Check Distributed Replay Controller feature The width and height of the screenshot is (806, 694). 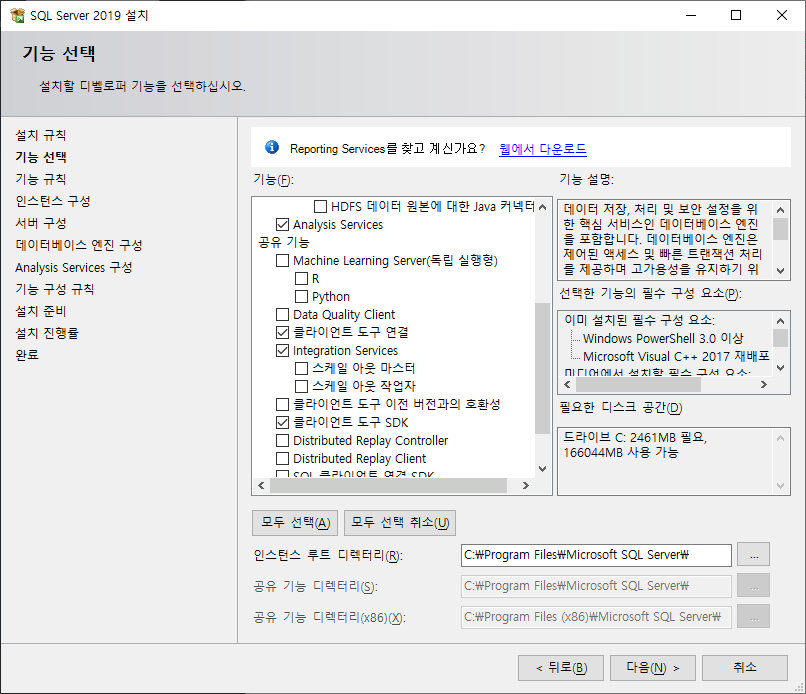click(x=282, y=441)
